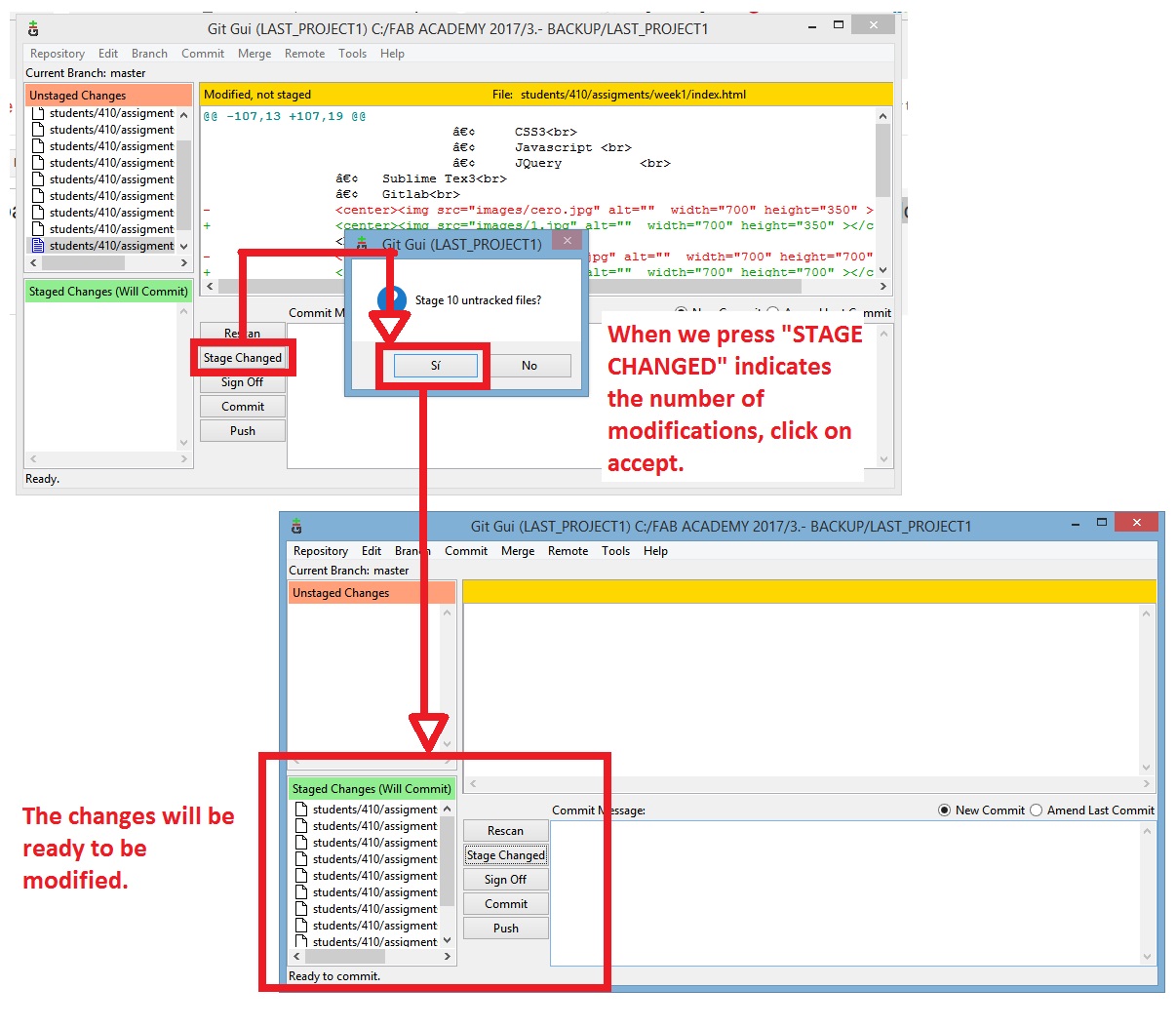This screenshot has height=1028, width=1176.
Task: Open Tools menu in the index.html diff window
Action: tap(353, 54)
